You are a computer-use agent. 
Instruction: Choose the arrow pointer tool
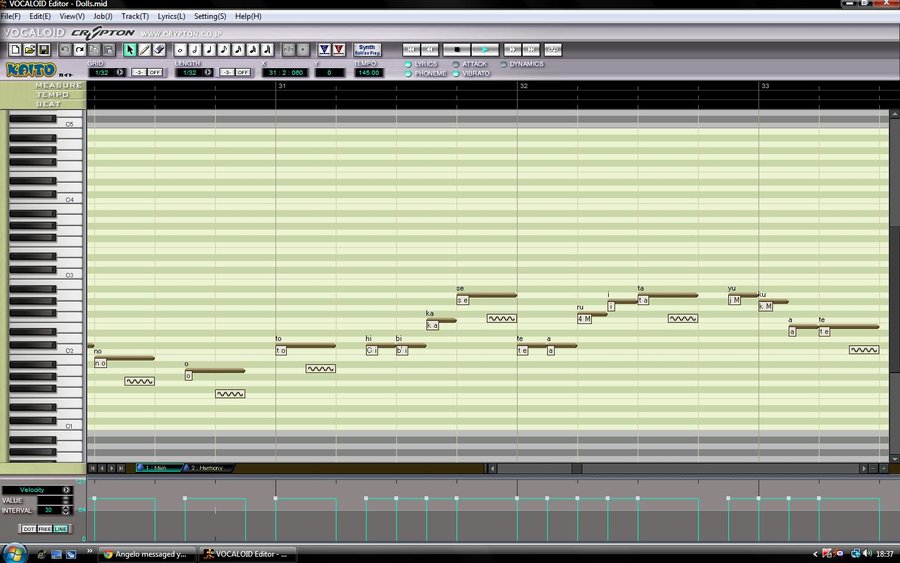(130, 50)
